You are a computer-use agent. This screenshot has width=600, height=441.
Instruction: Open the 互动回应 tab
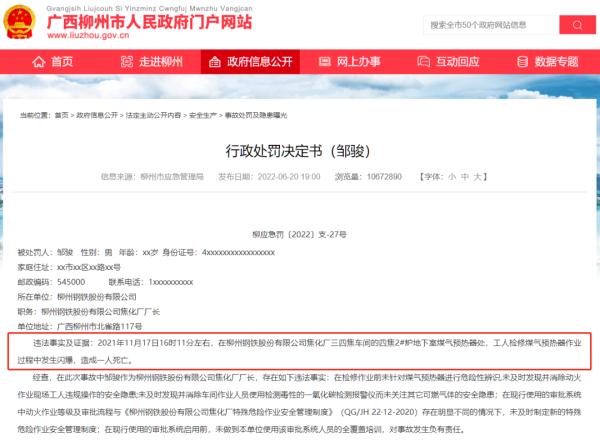(448, 62)
